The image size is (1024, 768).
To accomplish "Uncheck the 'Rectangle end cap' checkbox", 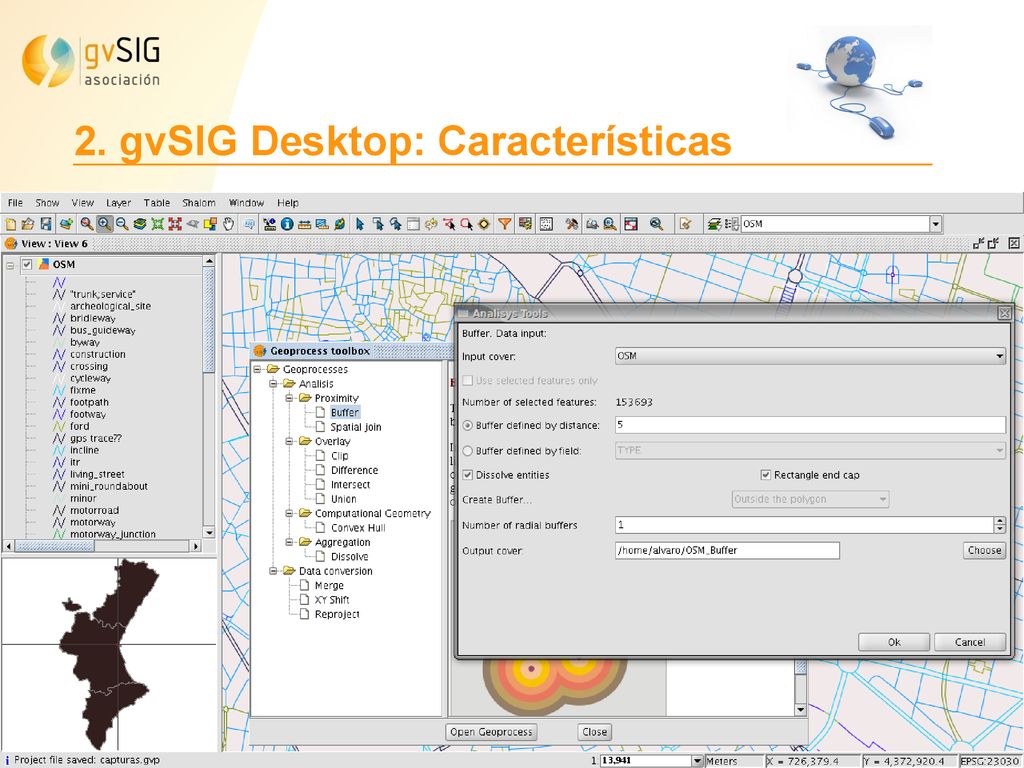I will (x=765, y=475).
